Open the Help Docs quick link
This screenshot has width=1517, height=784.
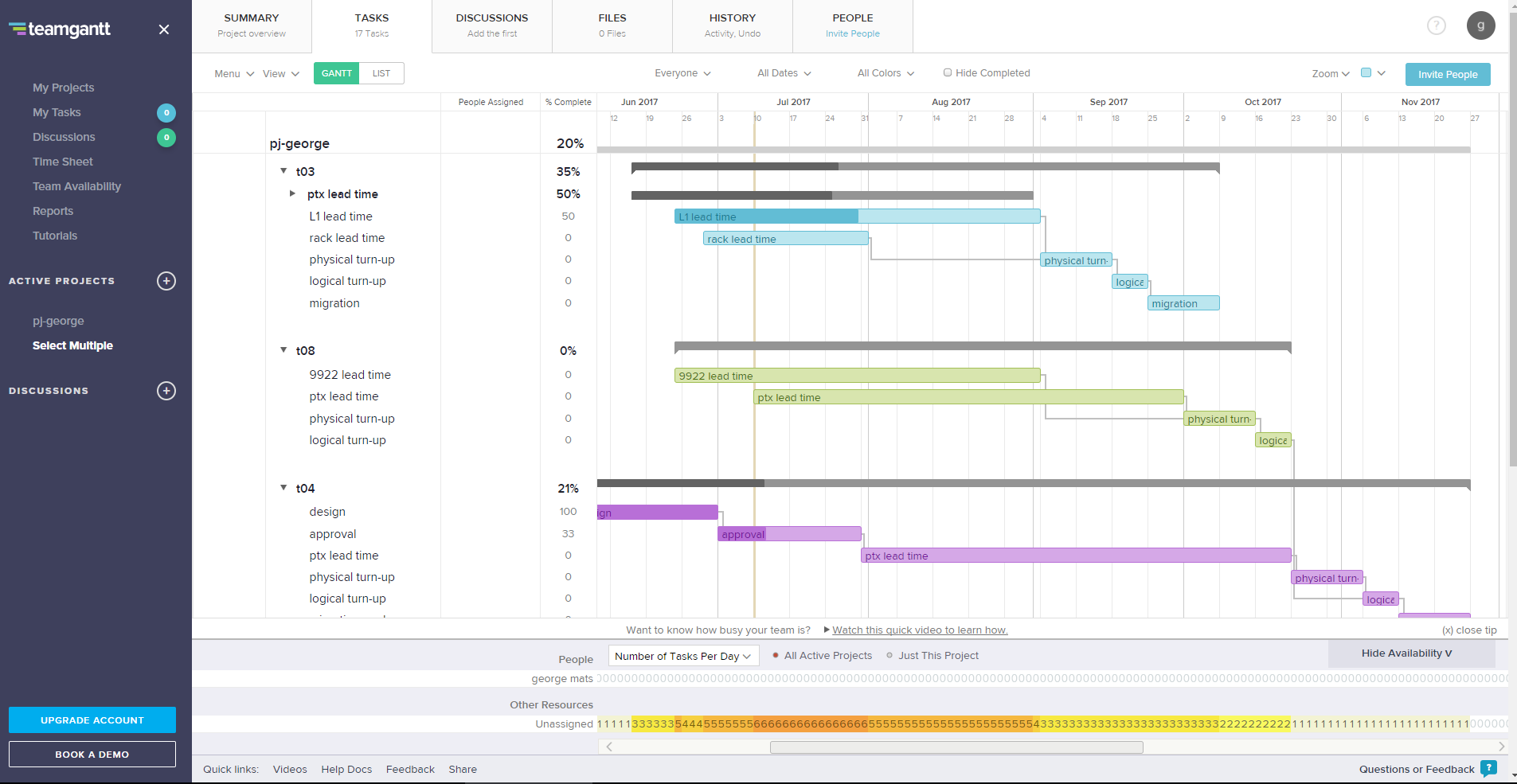point(346,769)
